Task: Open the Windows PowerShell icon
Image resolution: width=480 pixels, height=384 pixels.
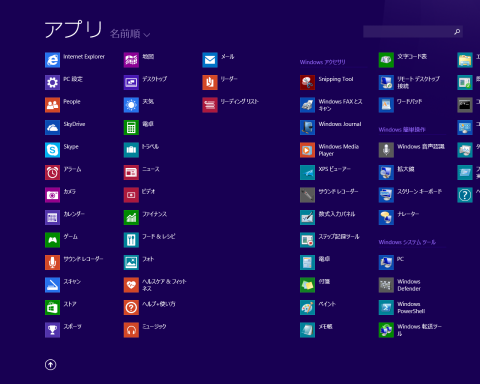Action: point(386,307)
